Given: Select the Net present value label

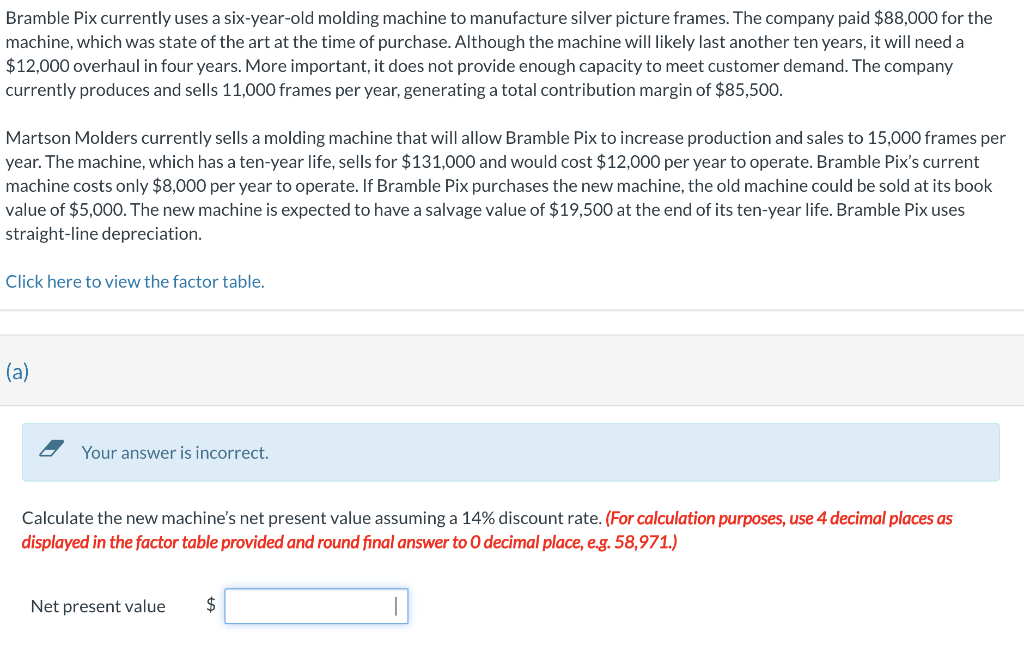Looking at the screenshot, I should tap(97, 605).
